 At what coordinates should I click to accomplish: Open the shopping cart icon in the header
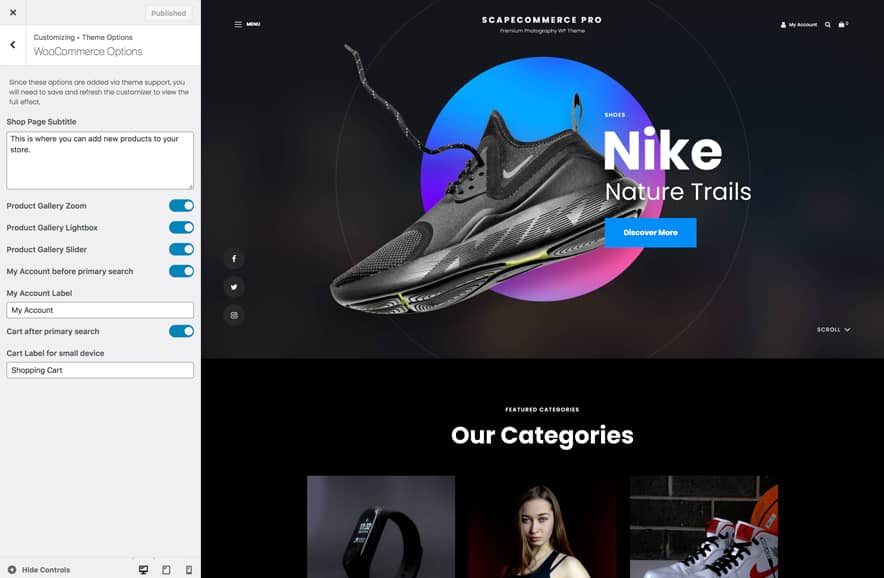coord(843,24)
